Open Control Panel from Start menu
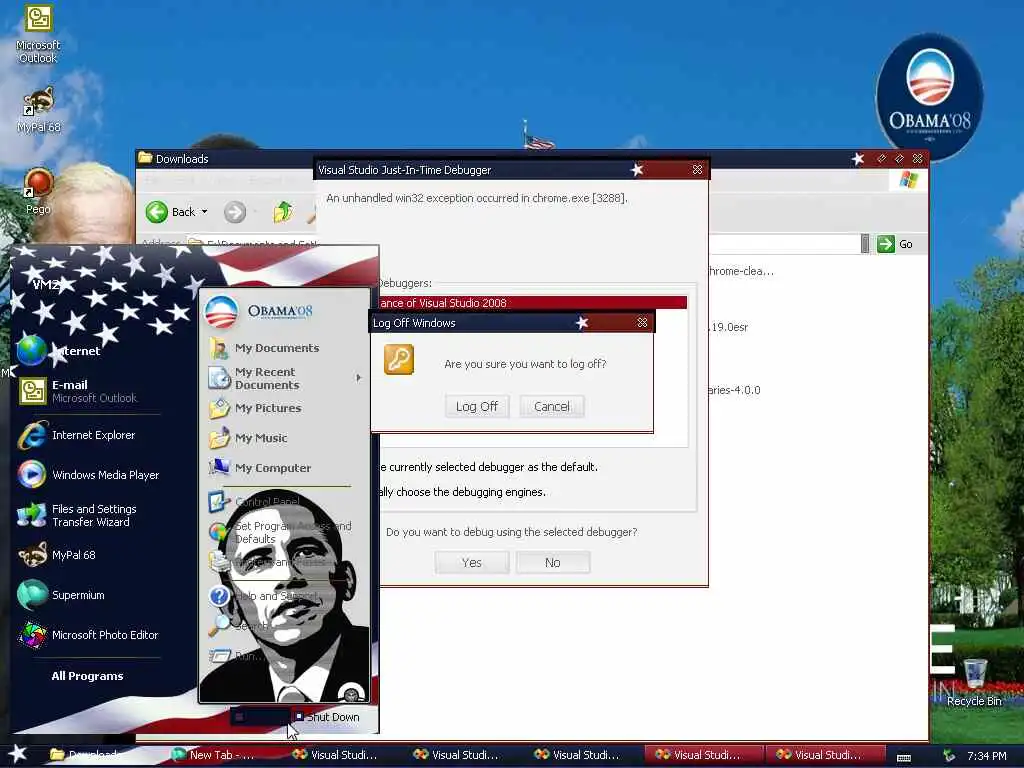This screenshot has height=768, width=1024. coord(255,502)
